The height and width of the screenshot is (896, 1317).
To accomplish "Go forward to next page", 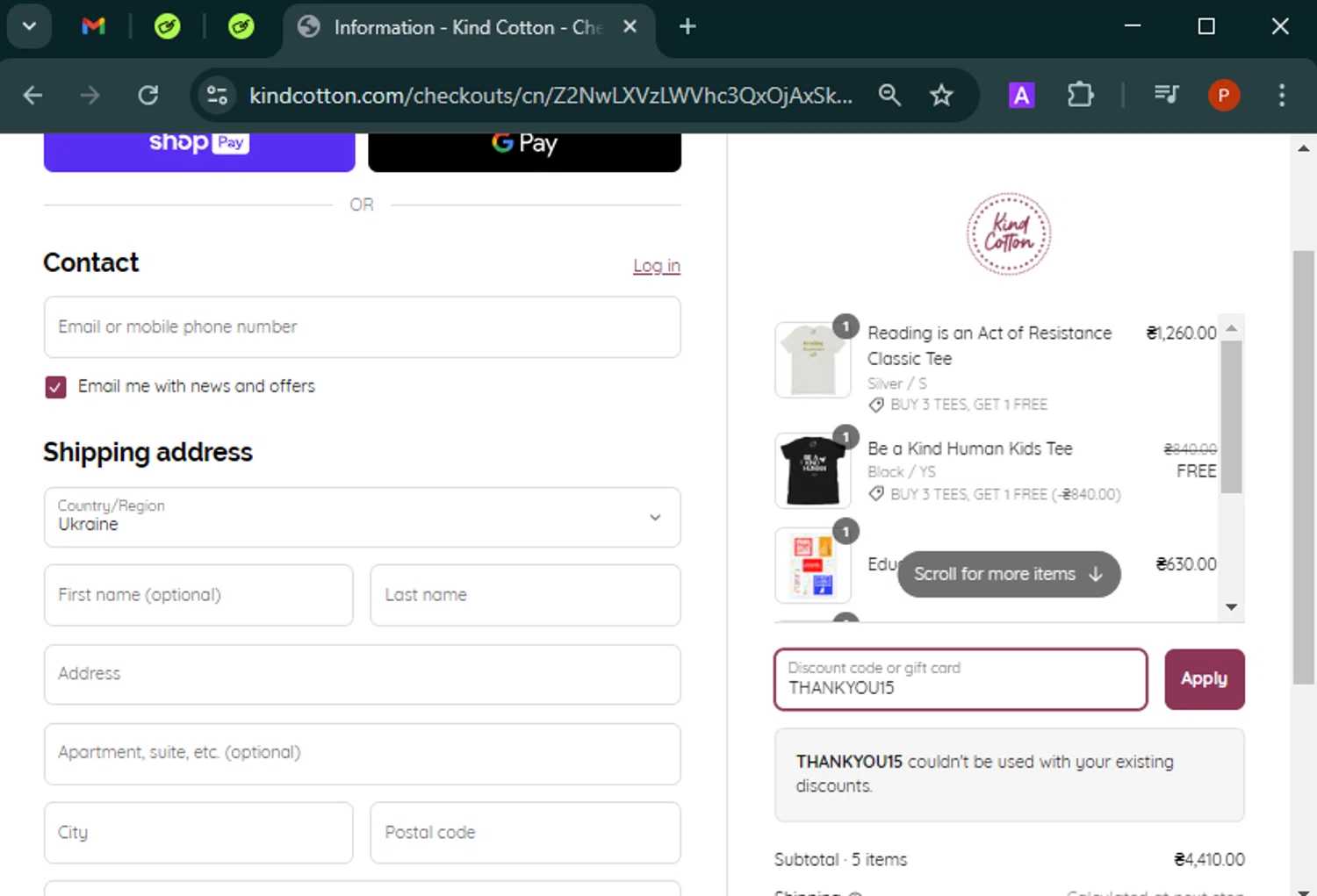I will coord(90,95).
